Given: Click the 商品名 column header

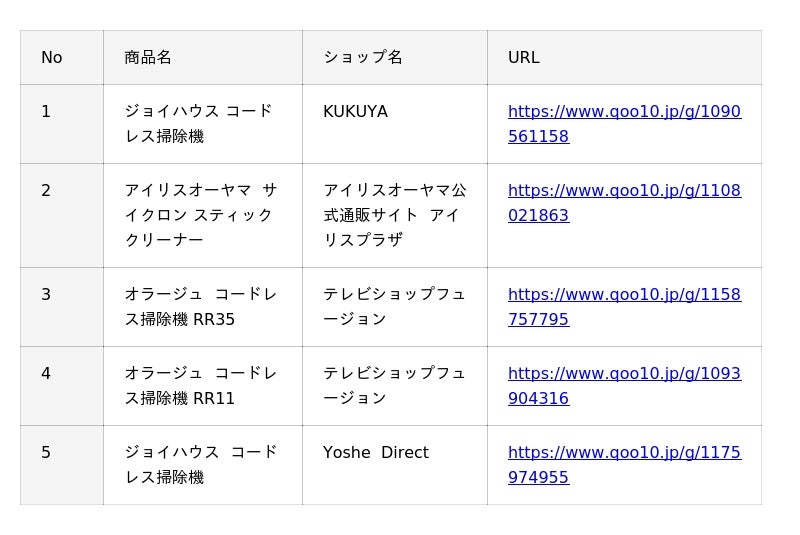Looking at the screenshot, I should click(x=148, y=58).
